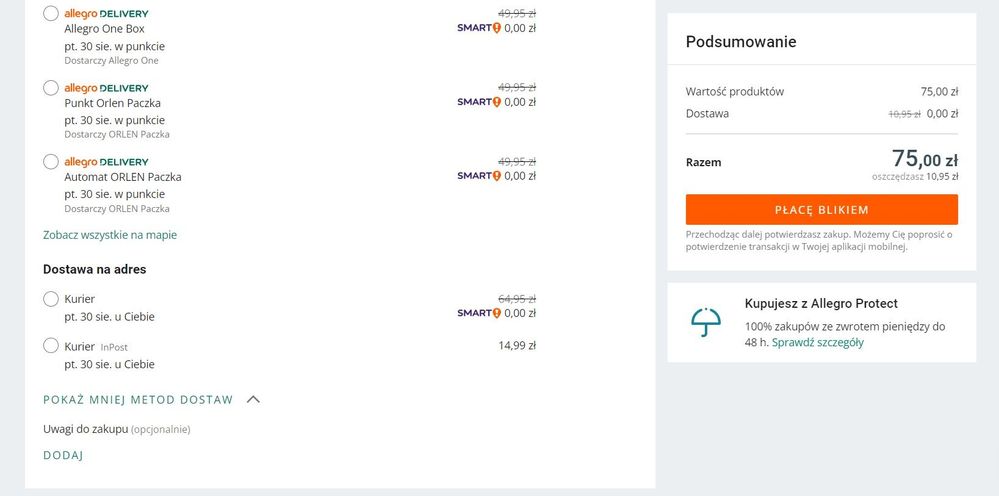Select the Kurier SMART delivery radio
The width and height of the screenshot is (999, 496).
click(x=51, y=299)
